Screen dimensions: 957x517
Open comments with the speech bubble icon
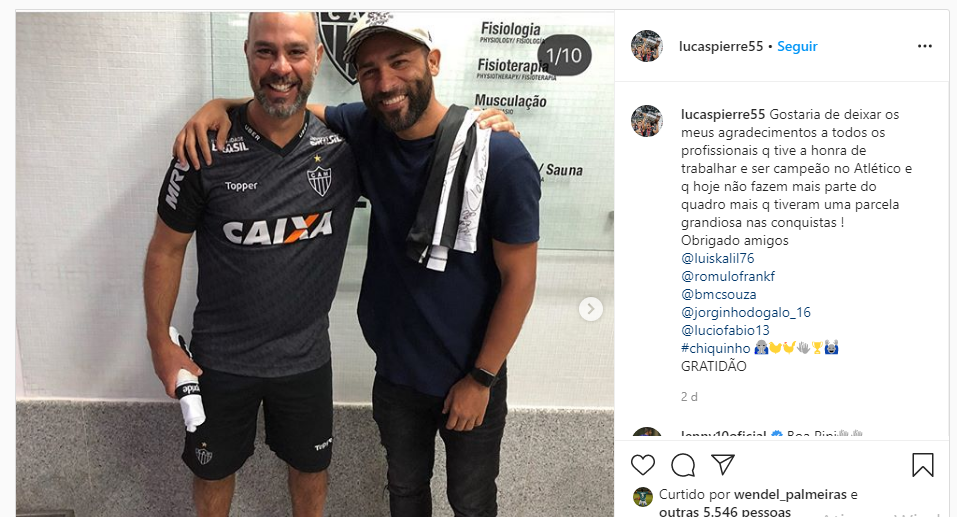(683, 465)
